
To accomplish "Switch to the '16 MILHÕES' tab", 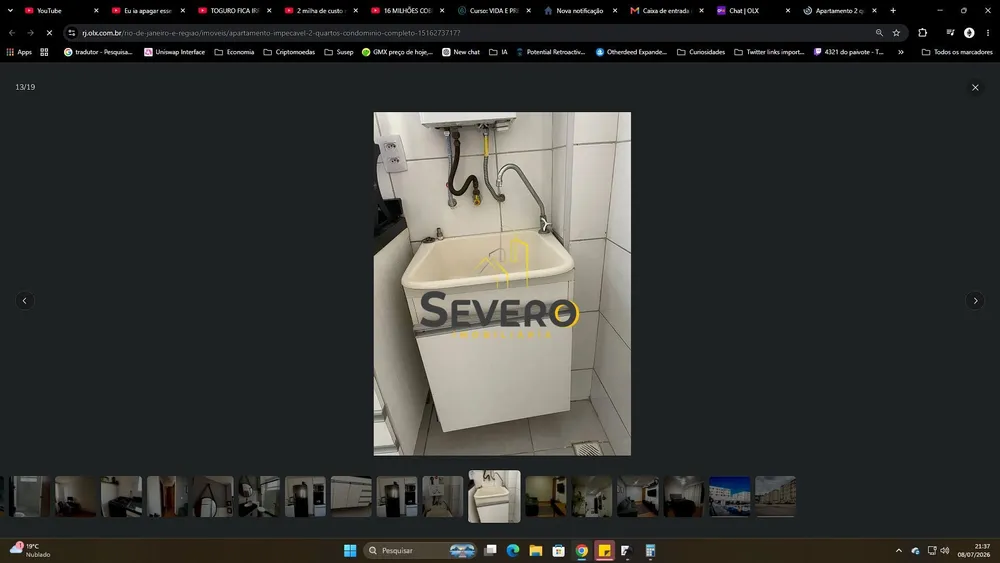I will pos(405,10).
